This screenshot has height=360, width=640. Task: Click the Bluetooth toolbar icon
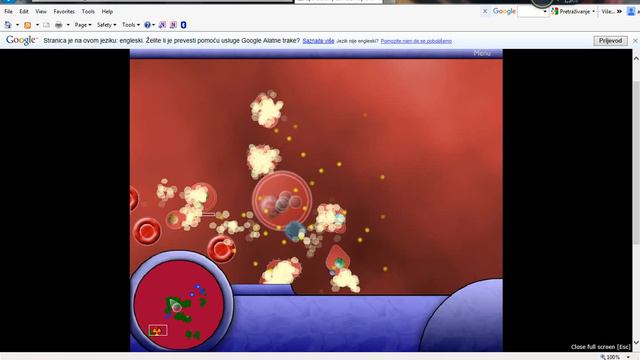pyautogui.click(x=184, y=25)
